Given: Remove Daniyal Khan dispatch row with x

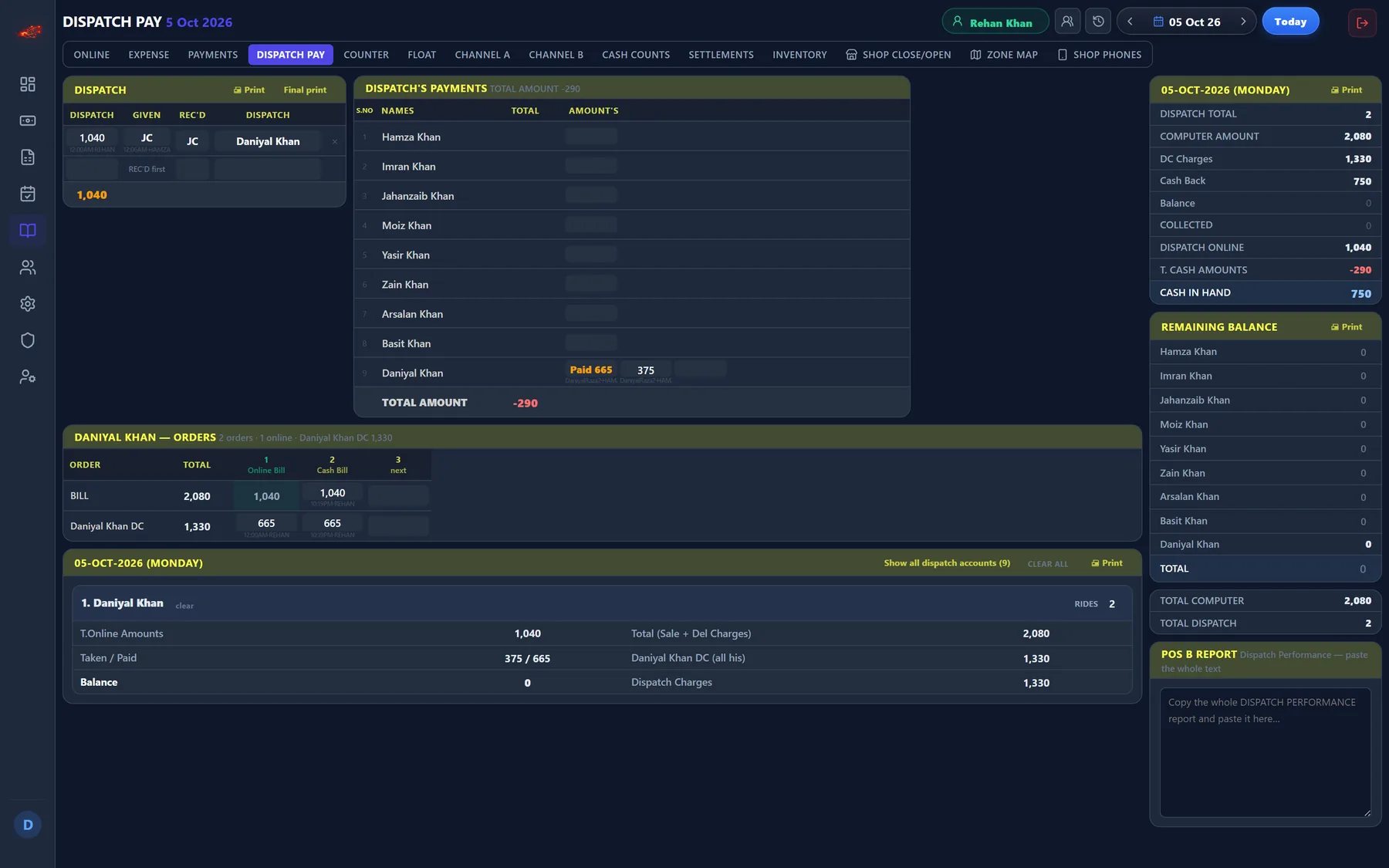Looking at the screenshot, I should coord(335,142).
